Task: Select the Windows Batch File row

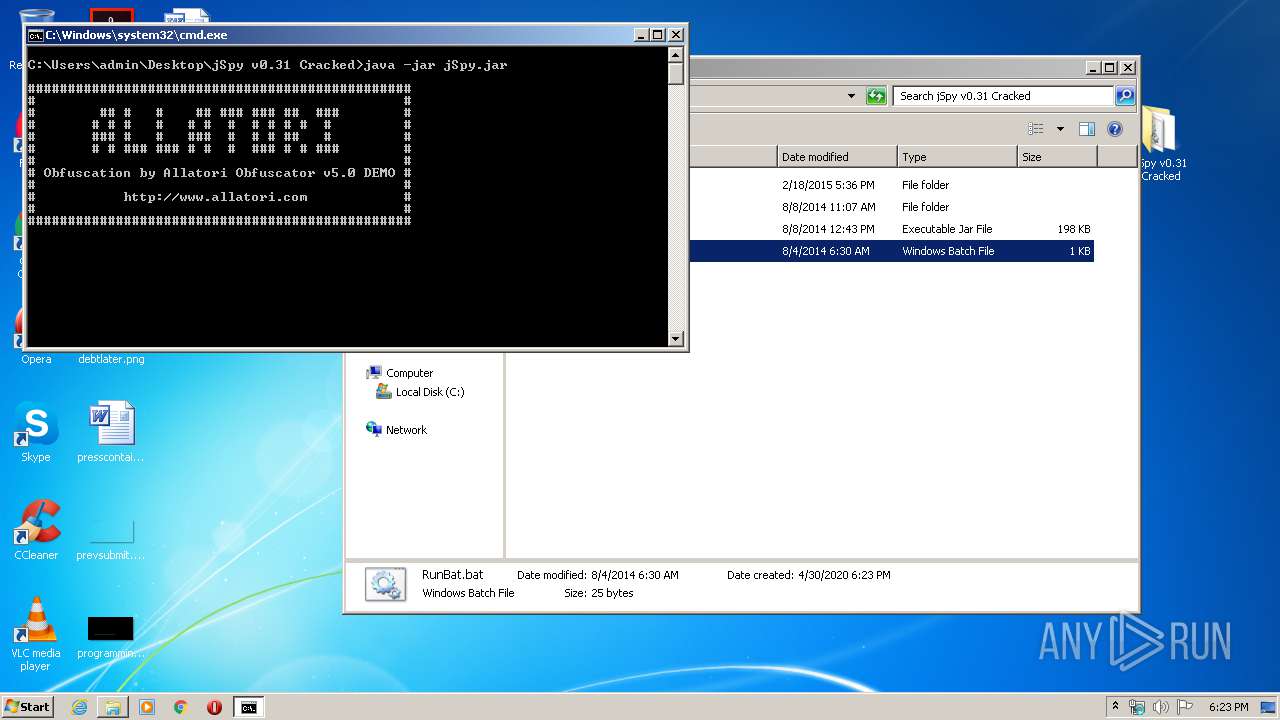Action: (800, 251)
